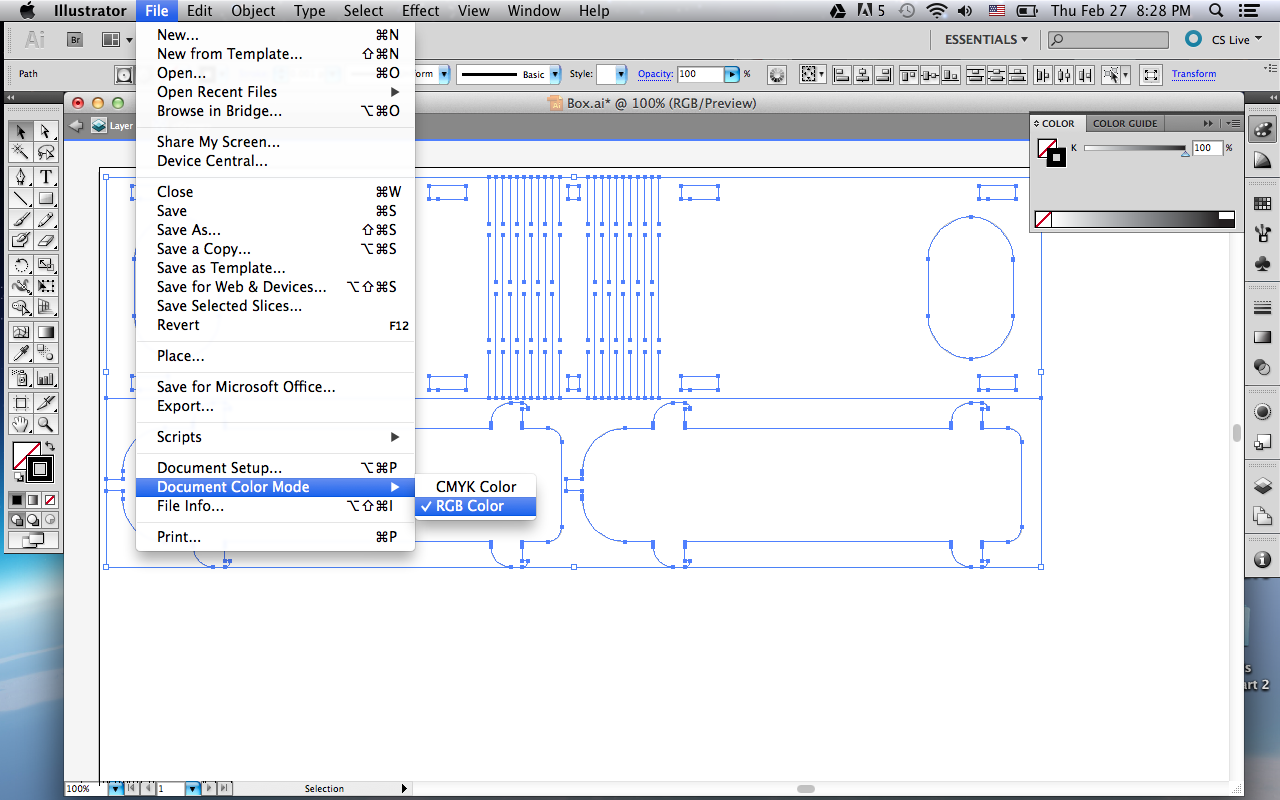Viewport: 1280px width, 800px height.
Task: Click the Transform link
Action: click(1194, 75)
